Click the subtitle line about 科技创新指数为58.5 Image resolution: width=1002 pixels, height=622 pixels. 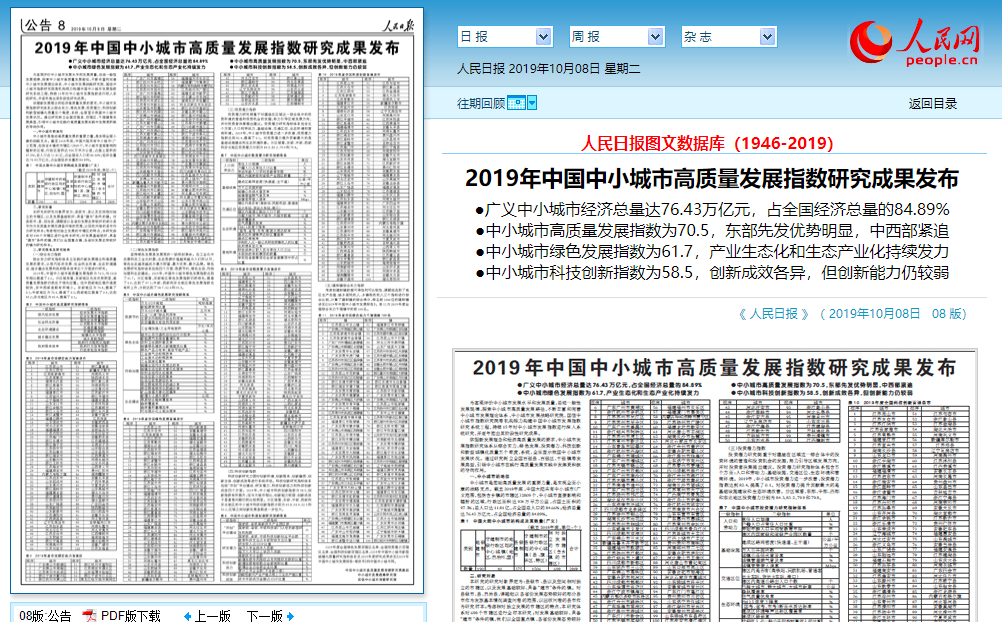coord(712,272)
